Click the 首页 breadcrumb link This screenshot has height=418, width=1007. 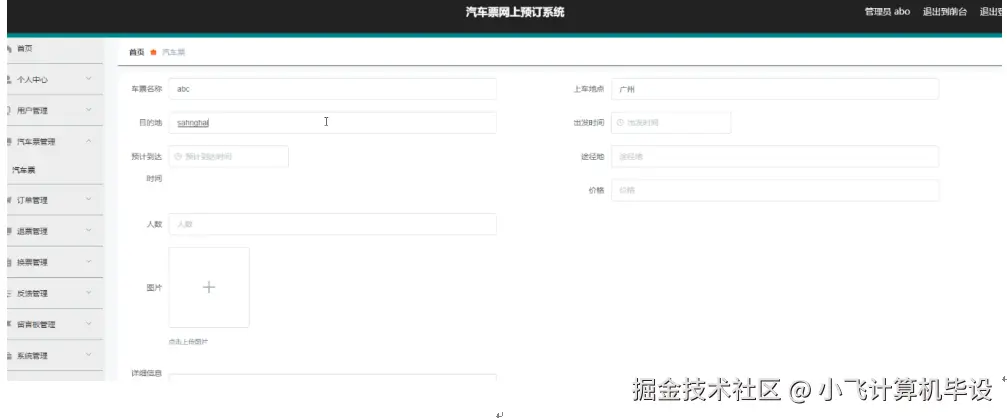[136, 52]
